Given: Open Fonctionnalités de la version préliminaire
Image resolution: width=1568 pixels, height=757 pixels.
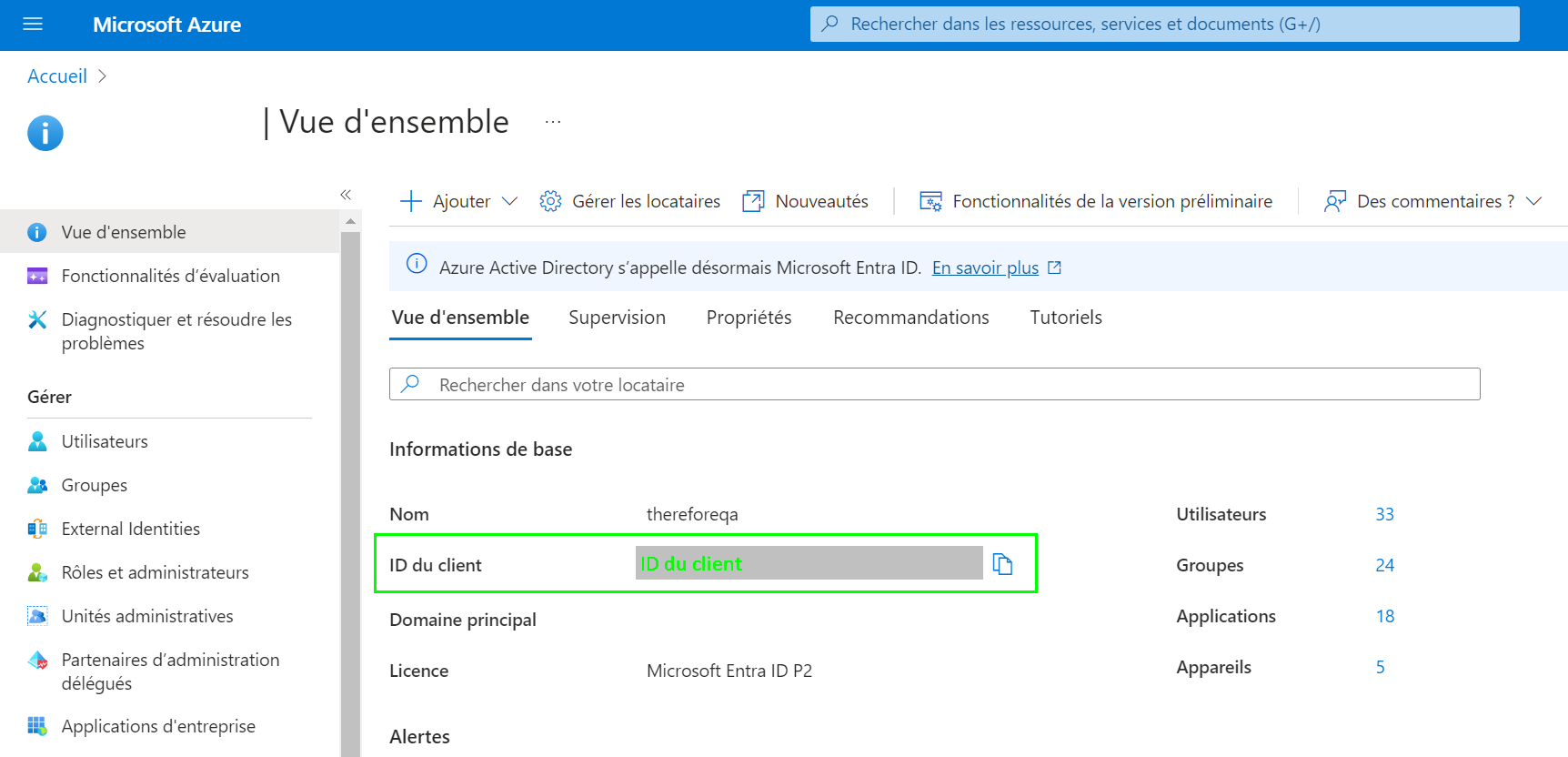Looking at the screenshot, I should click(x=1112, y=201).
